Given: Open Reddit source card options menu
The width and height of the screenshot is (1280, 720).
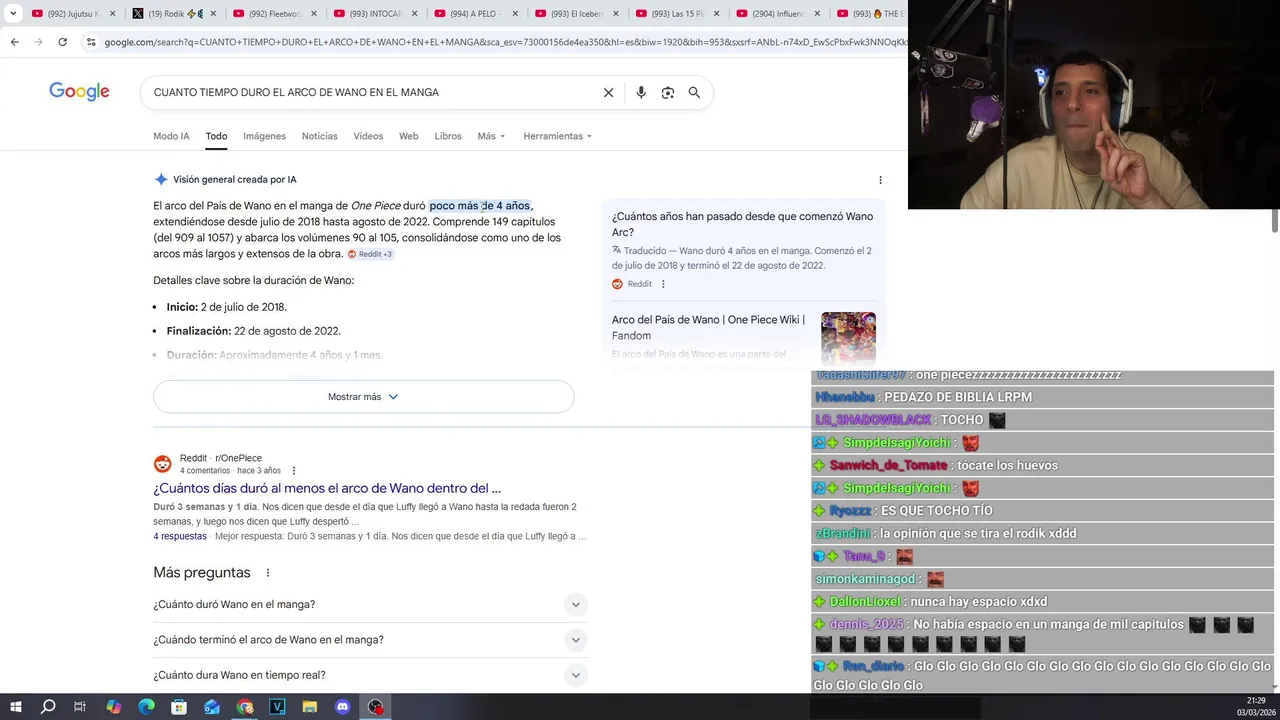Looking at the screenshot, I should coord(662,284).
